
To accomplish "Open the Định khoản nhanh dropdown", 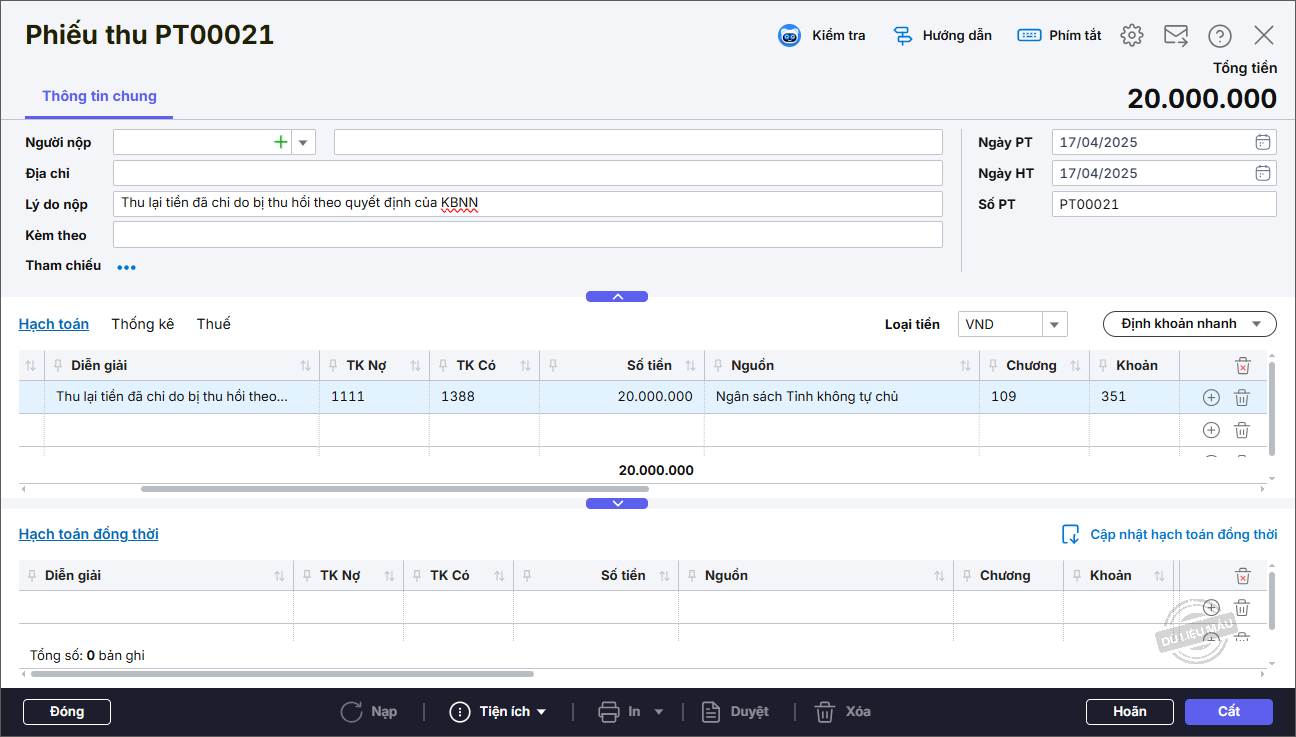I will (1189, 324).
